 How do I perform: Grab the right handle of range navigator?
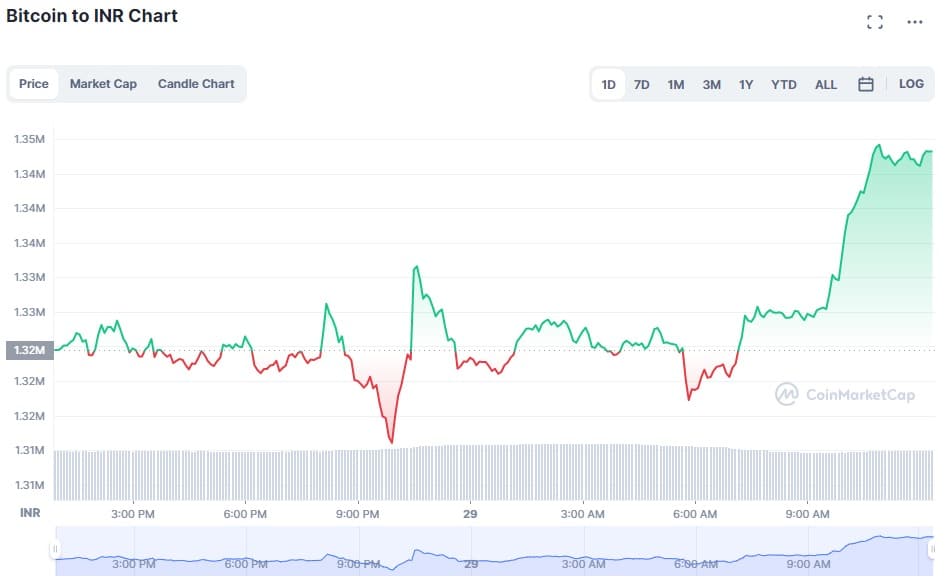click(932, 549)
